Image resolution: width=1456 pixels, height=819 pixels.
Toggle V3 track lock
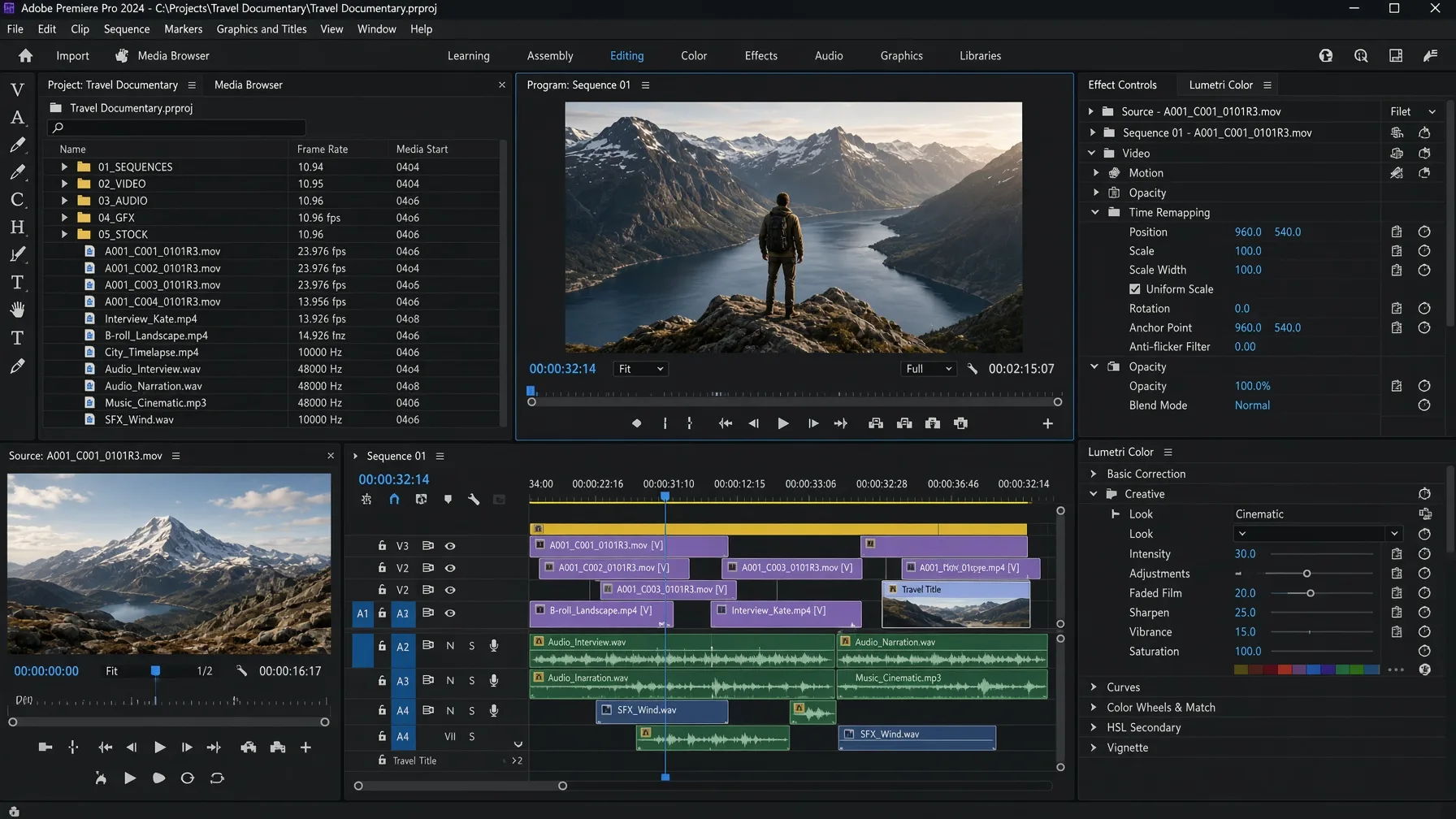tap(382, 546)
